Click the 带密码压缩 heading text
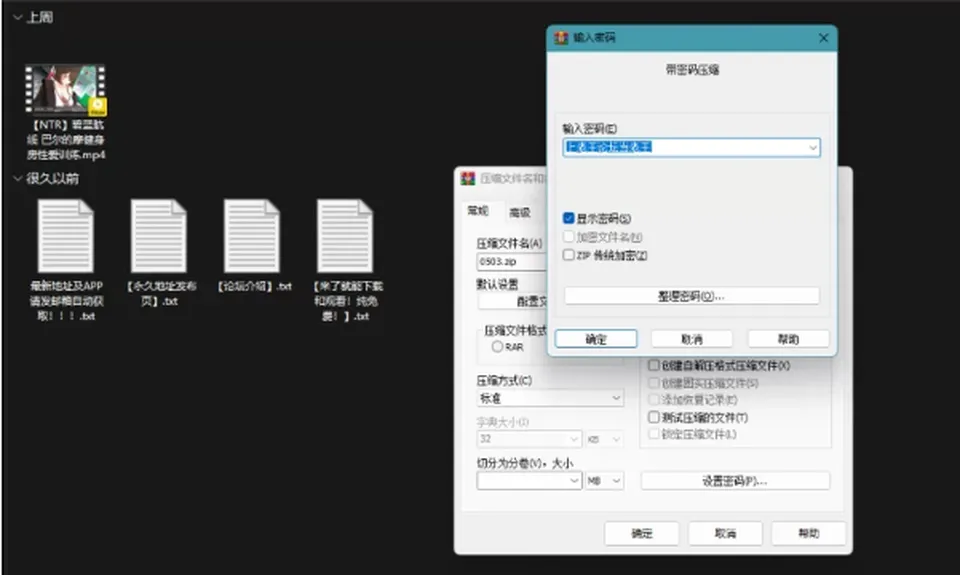 pyautogui.click(x=692, y=70)
